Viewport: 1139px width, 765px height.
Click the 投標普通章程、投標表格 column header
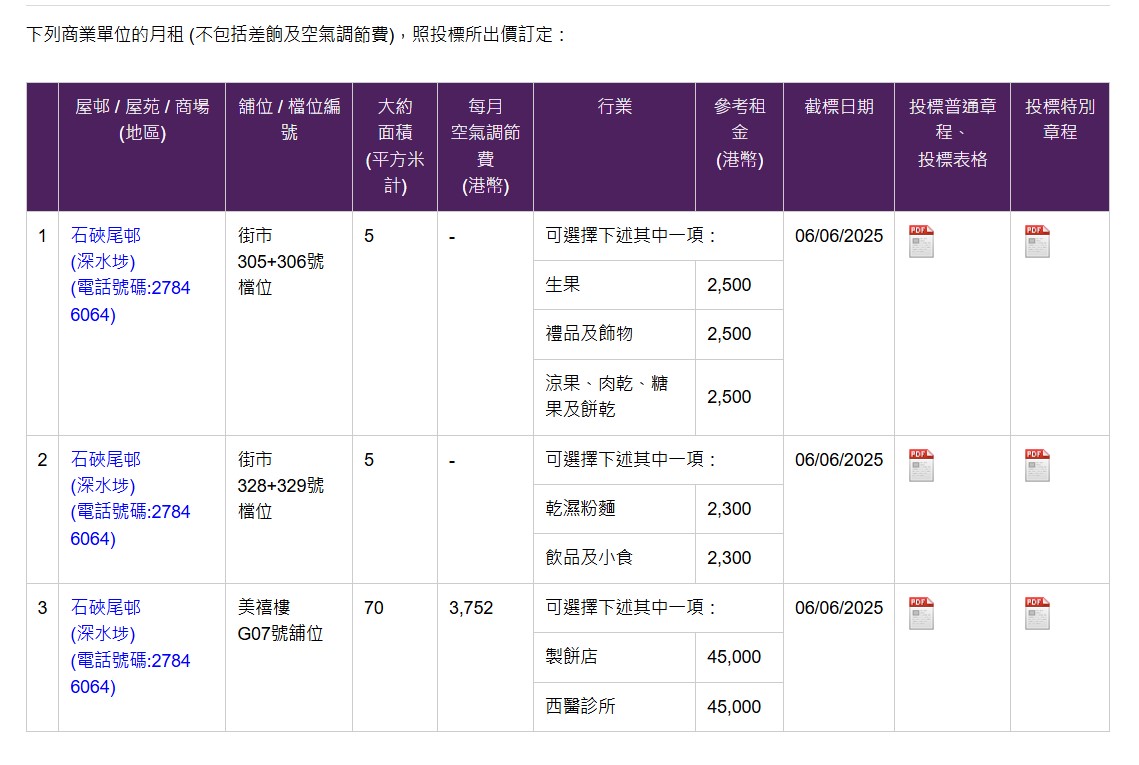[x=952, y=147]
